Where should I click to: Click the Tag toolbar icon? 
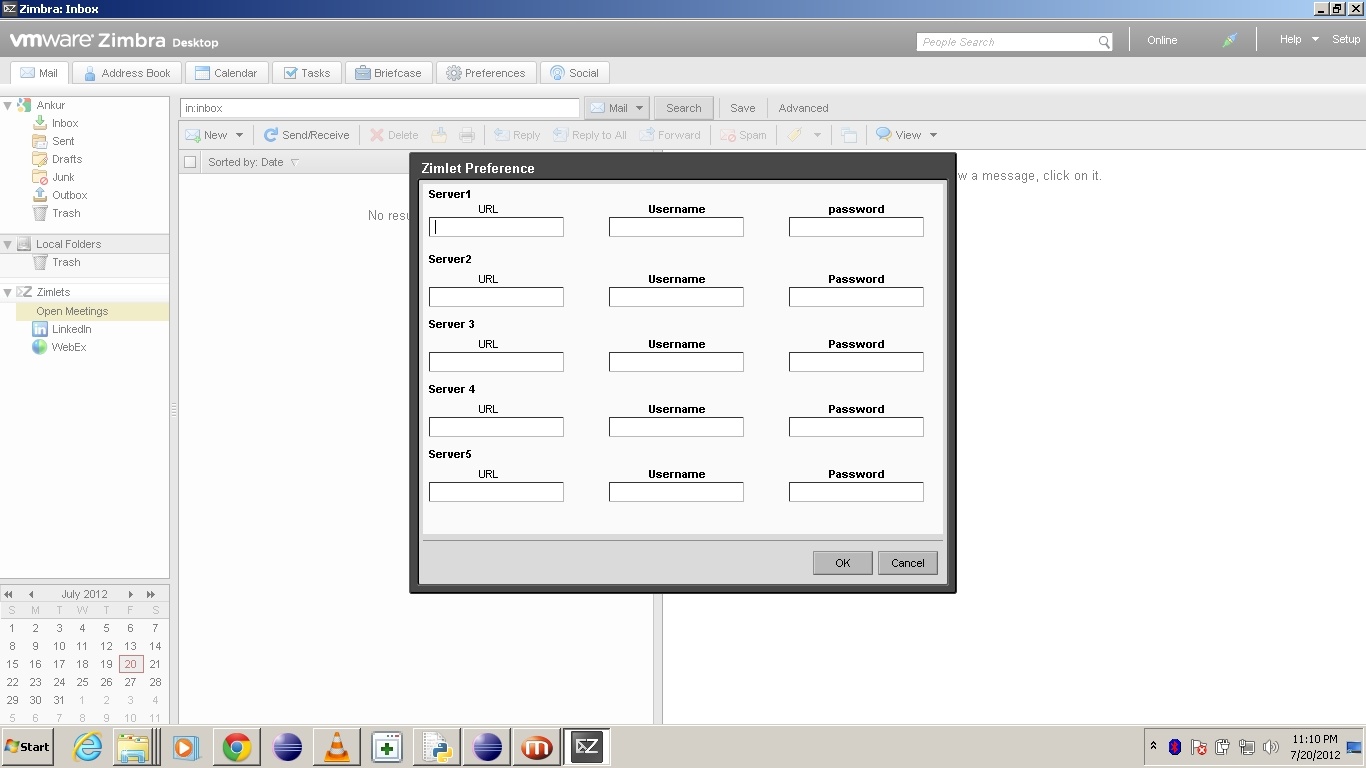point(794,135)
